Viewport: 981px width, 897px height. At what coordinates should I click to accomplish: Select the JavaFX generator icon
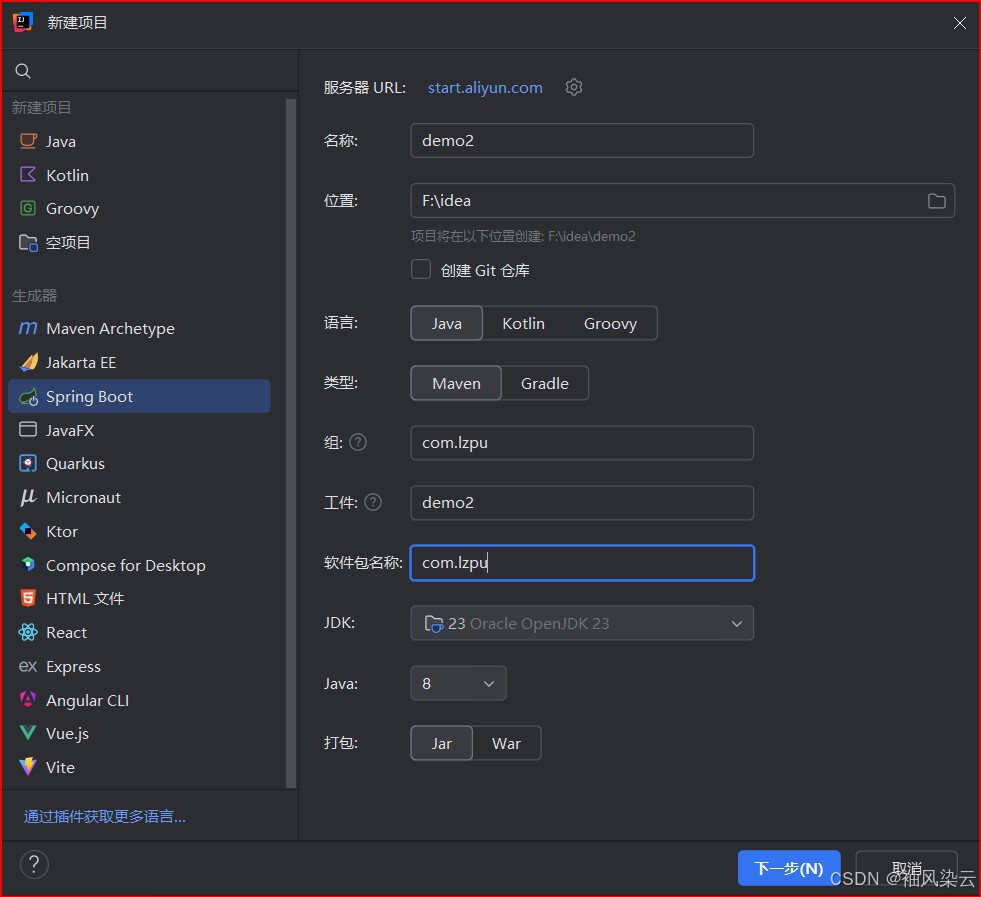pos(28,430)
